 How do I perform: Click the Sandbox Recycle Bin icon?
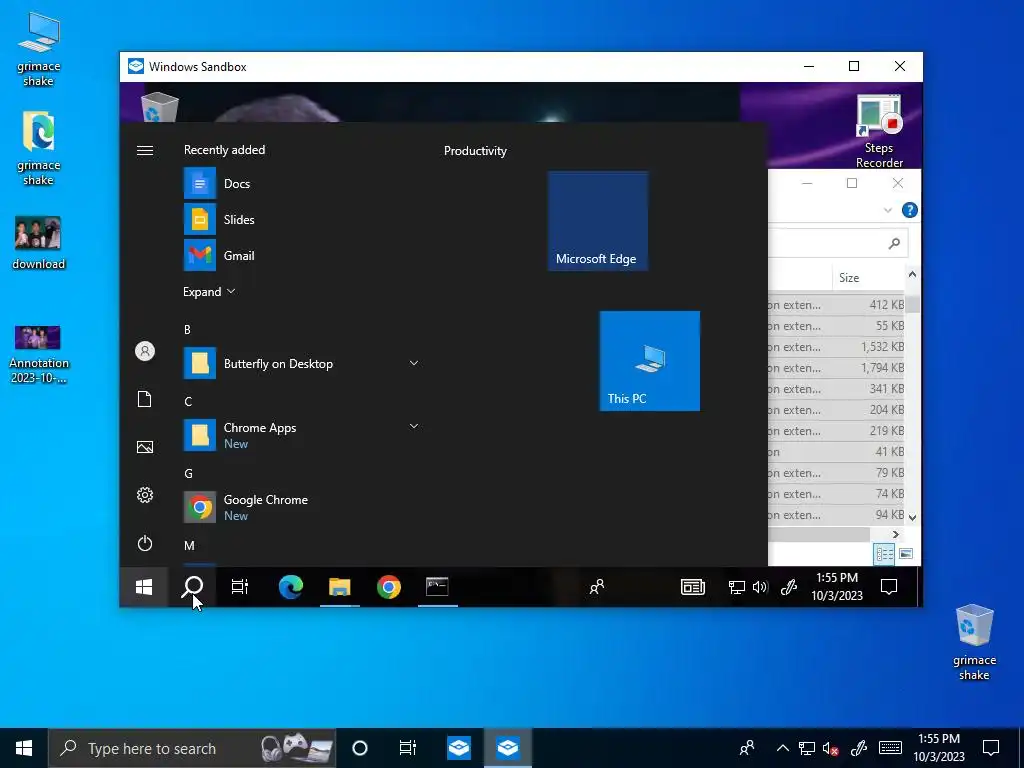click(x=159, y=106)
